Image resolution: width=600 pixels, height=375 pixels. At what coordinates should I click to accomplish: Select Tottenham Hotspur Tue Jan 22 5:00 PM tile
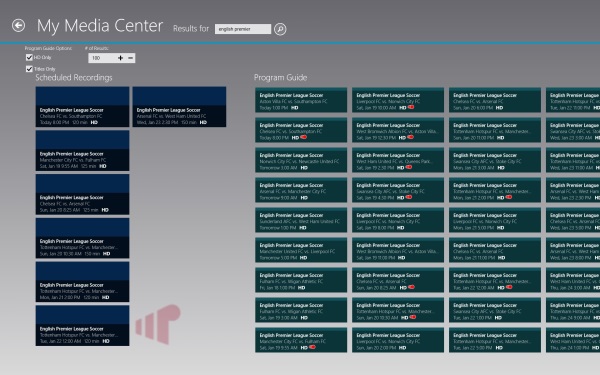495,340
